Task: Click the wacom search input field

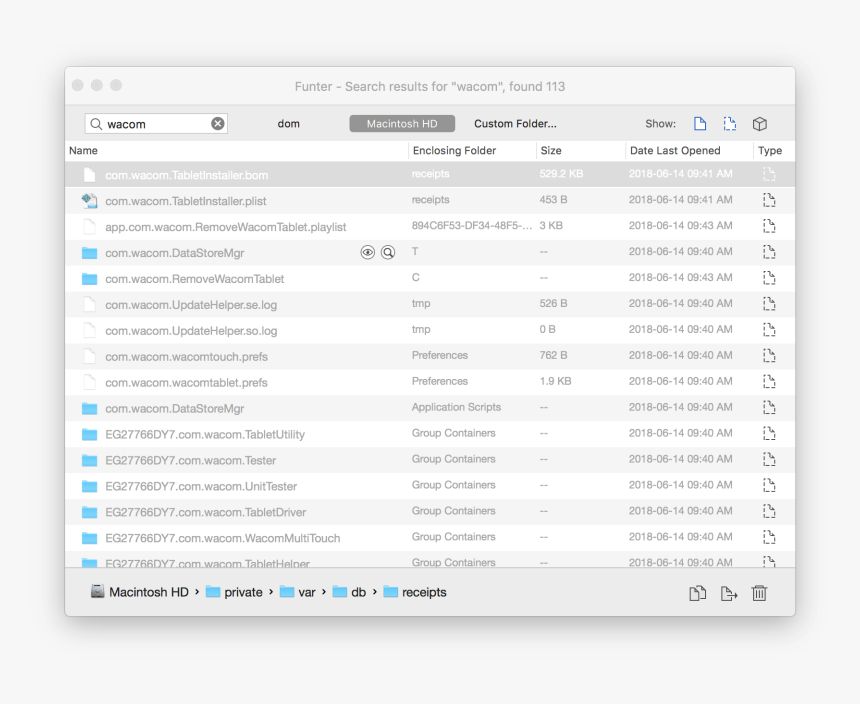Action: coord(156,123)
